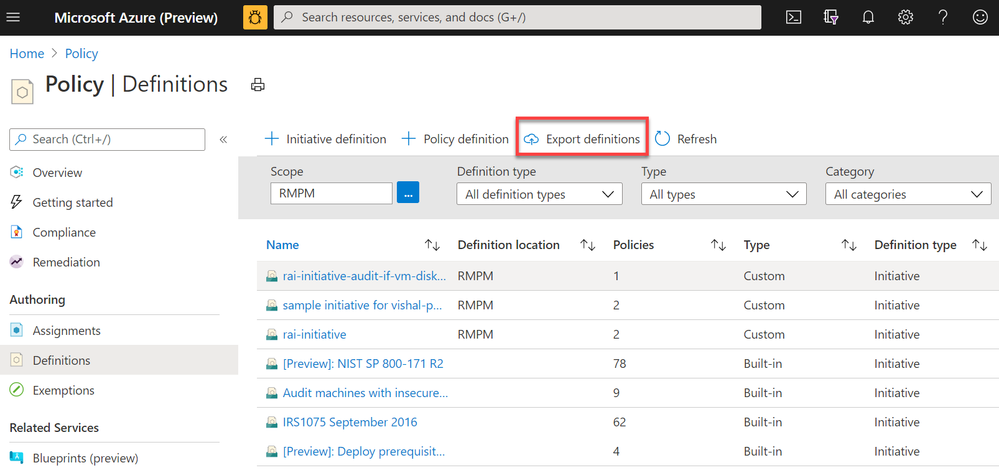
Task: Click the 62 policies cell
Action: click(x=620, y=422)
